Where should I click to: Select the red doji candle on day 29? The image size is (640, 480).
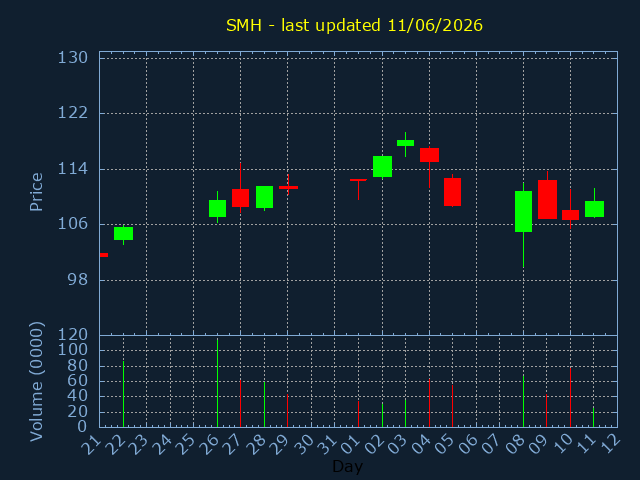pyautogui.click(x=288, y=187)
